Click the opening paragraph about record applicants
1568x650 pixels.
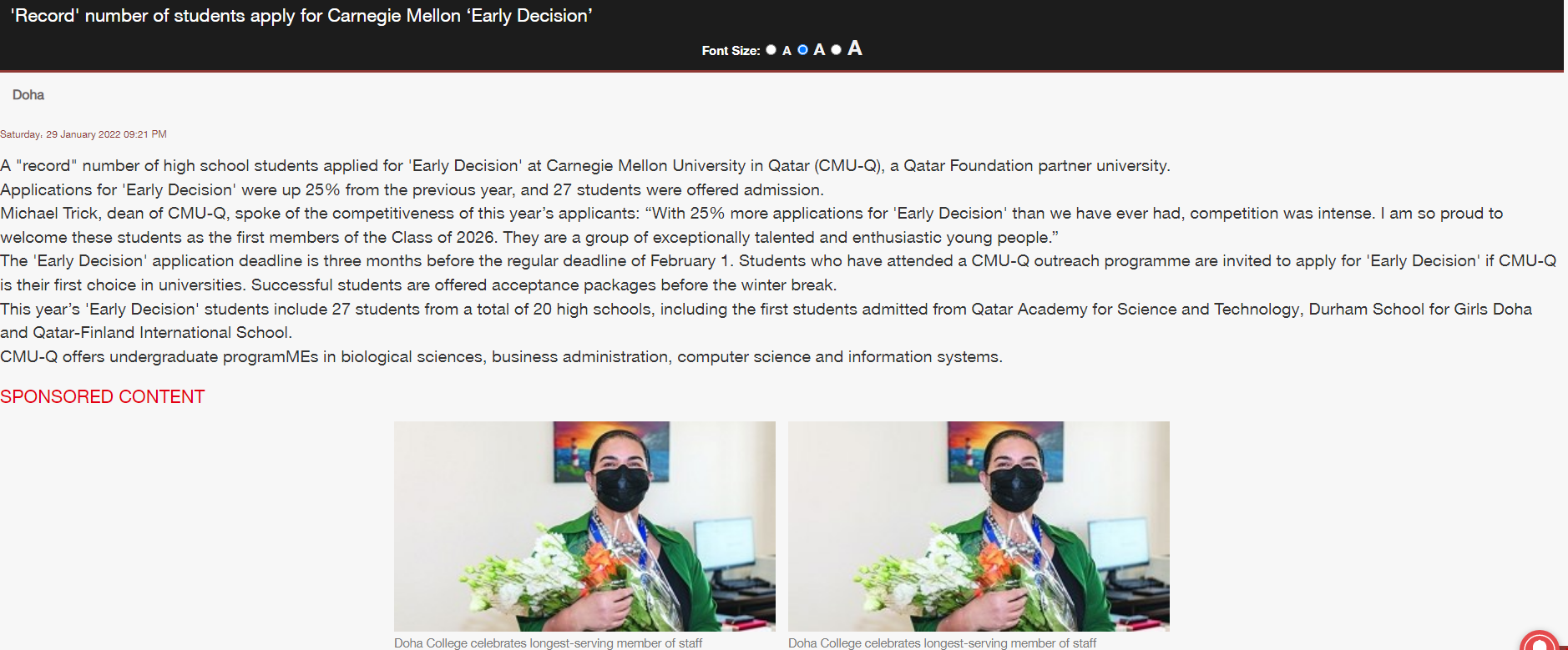[585, 166]
